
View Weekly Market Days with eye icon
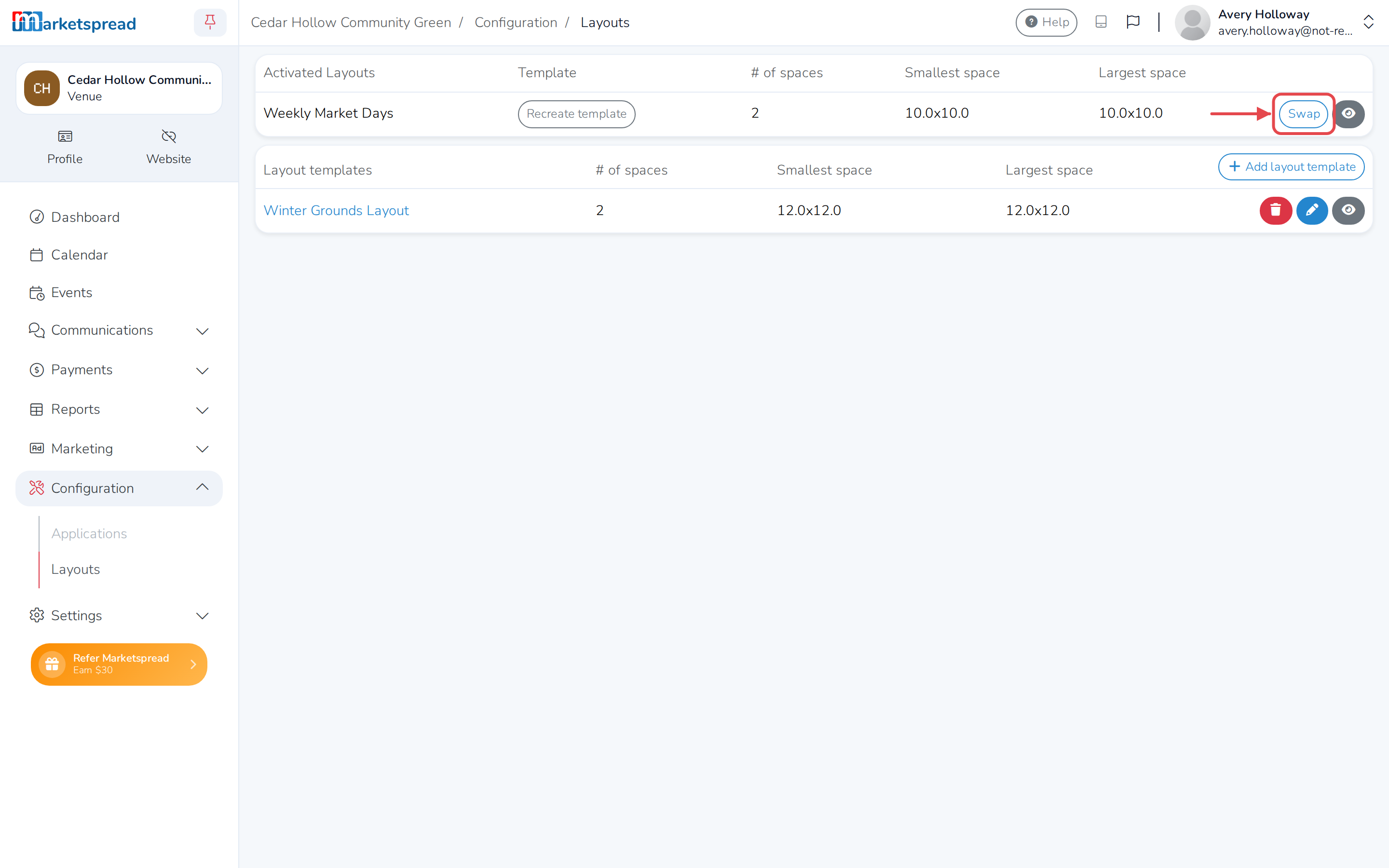[x=1349, y=114]
